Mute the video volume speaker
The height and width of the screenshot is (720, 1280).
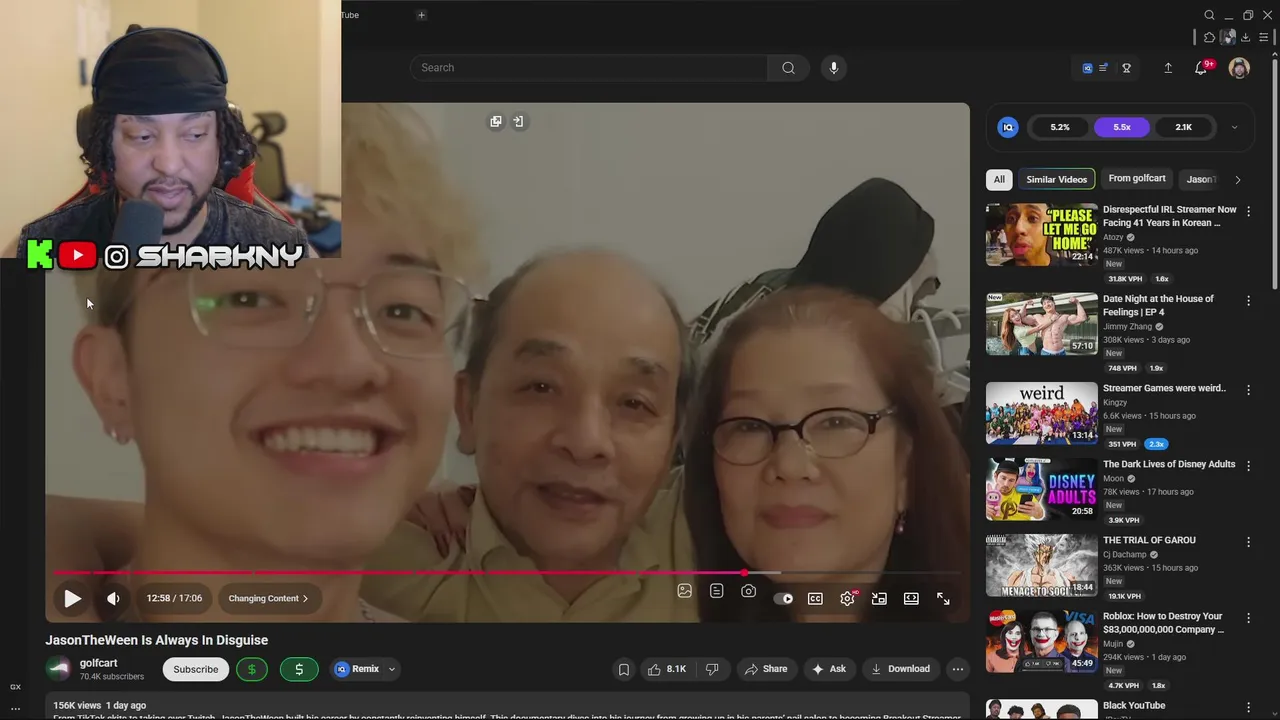[x=113, y=598]
